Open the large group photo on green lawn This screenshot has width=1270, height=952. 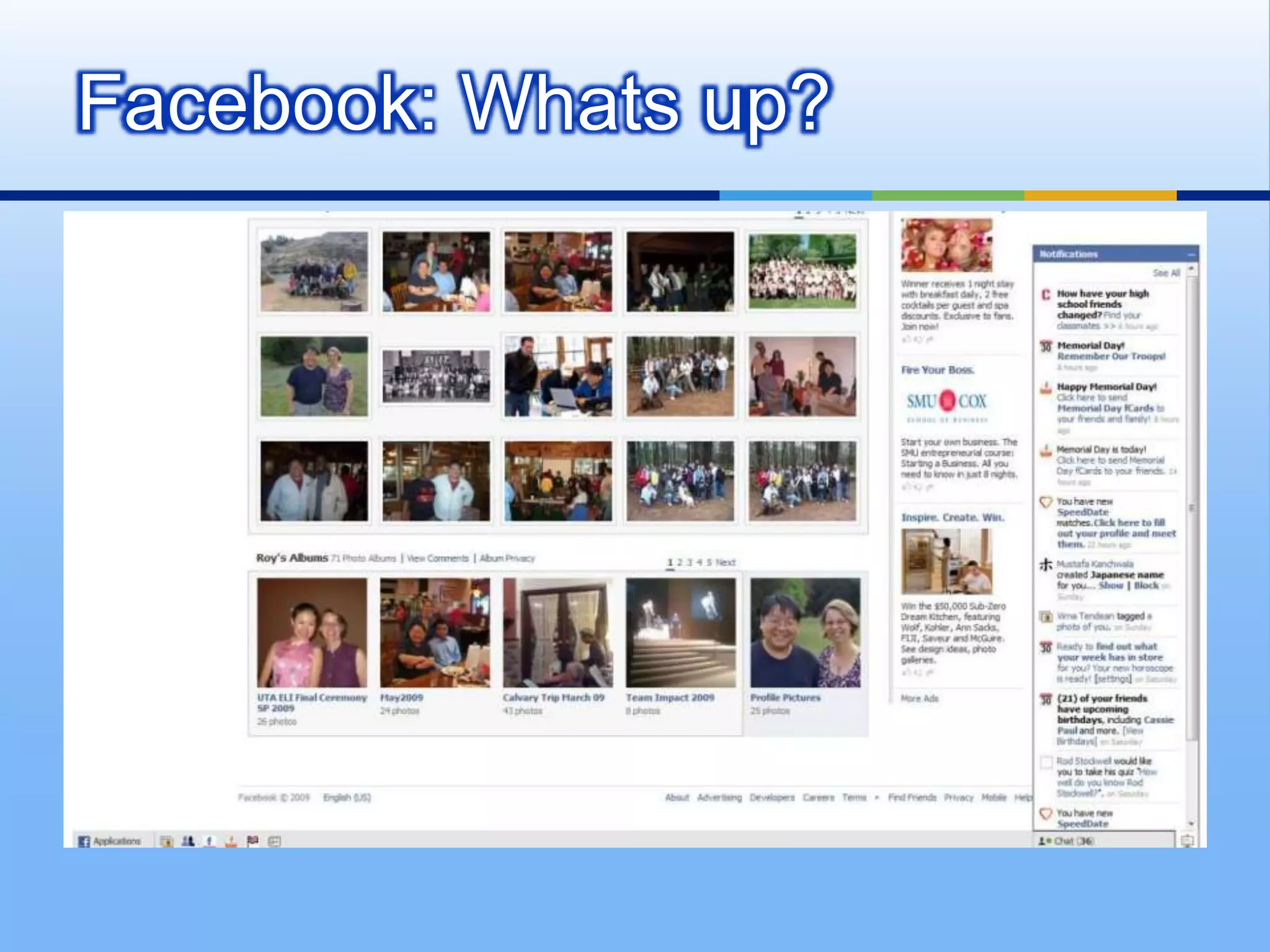(x=802, y=271)
